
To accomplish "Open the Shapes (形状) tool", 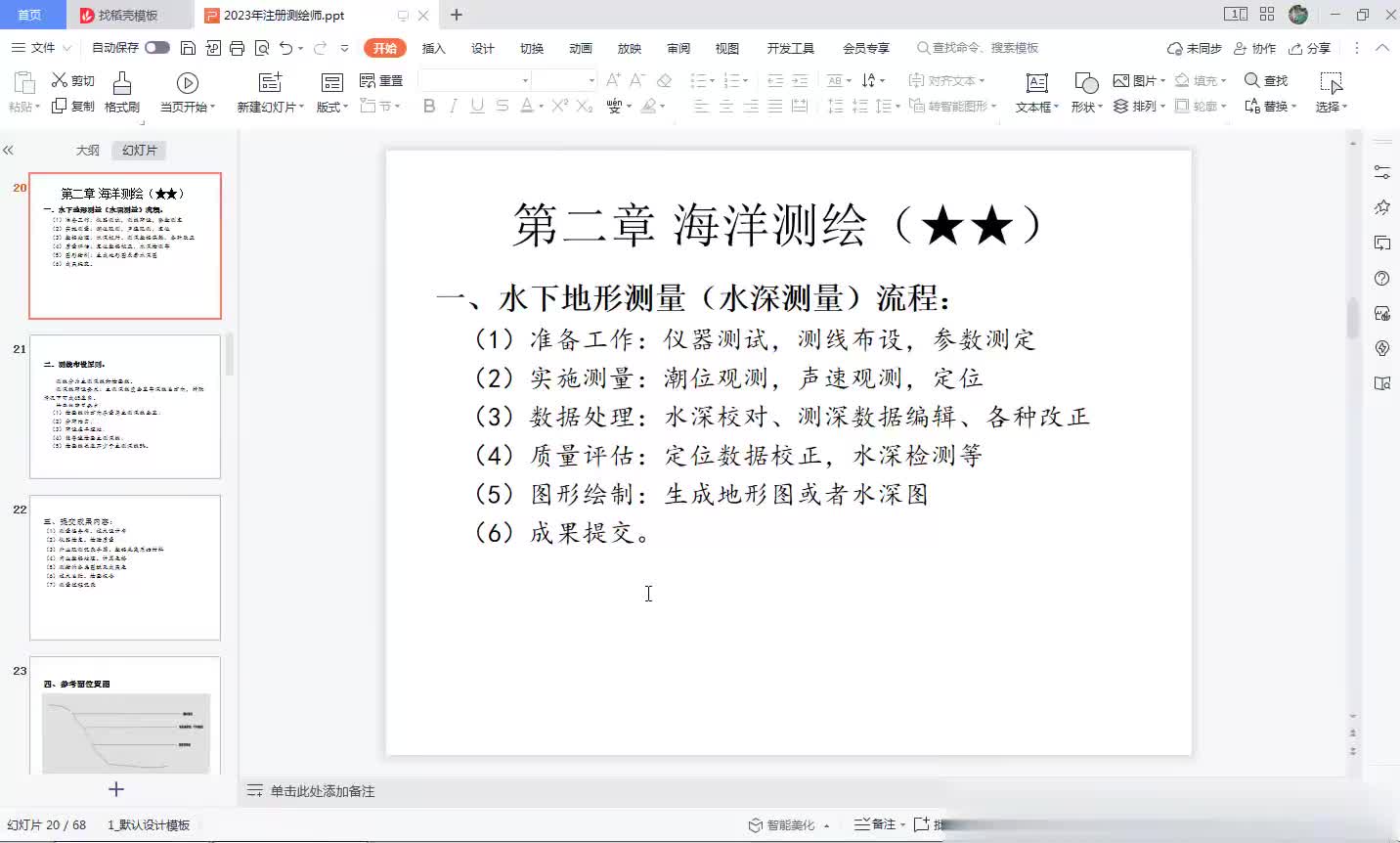I will (x=1085, y=84).
